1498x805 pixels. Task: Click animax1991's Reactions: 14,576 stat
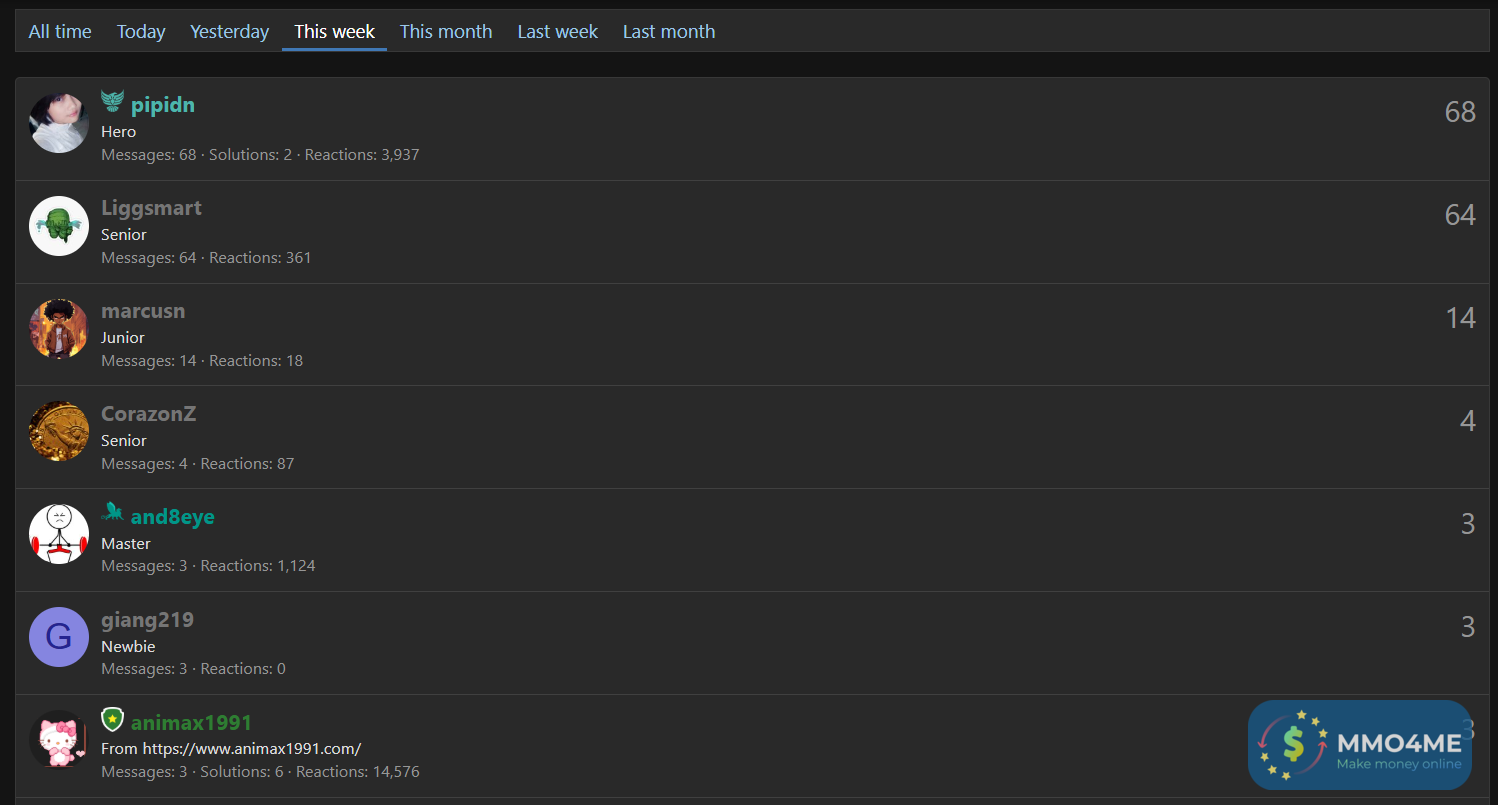[x=358, y=772]
